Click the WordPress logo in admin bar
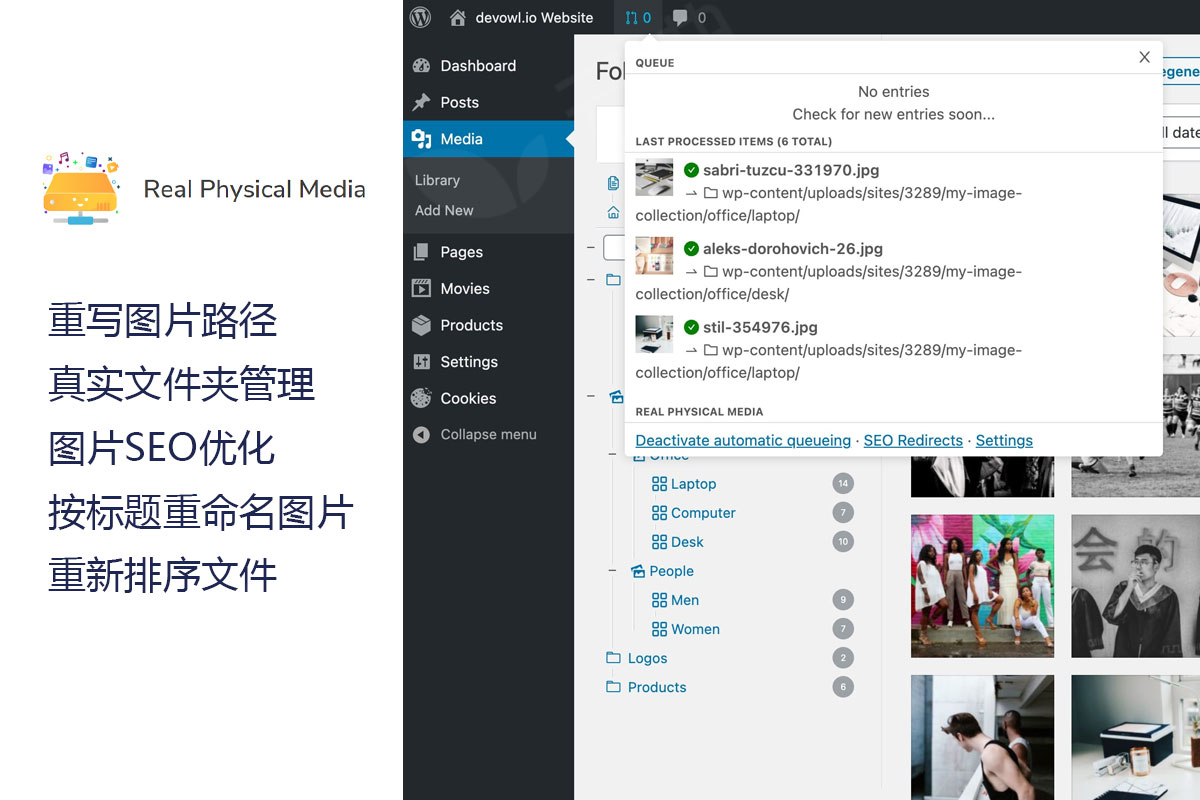 click(420, 17)
